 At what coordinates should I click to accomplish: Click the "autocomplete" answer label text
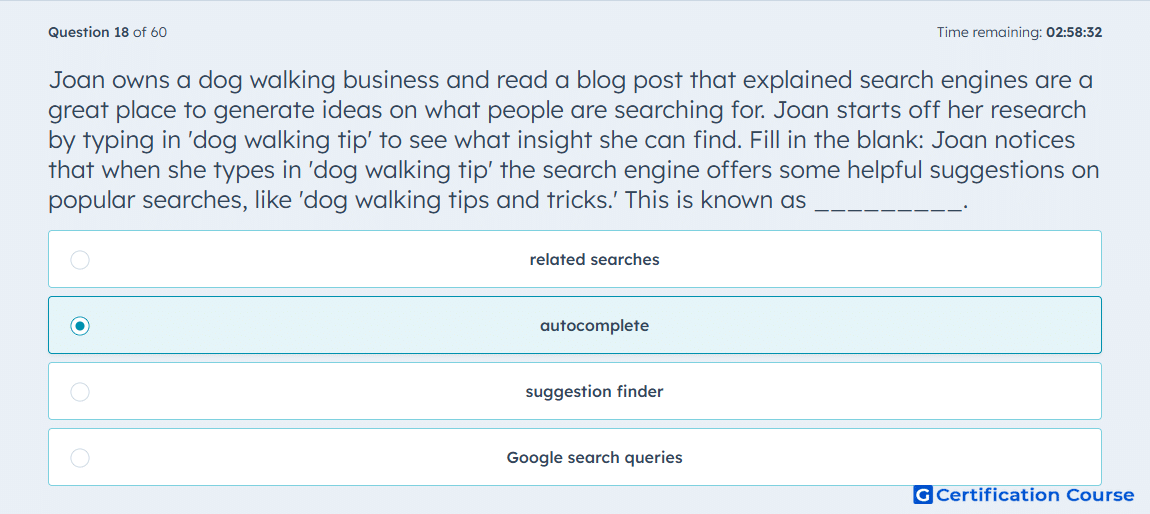(x=594, y=326)
